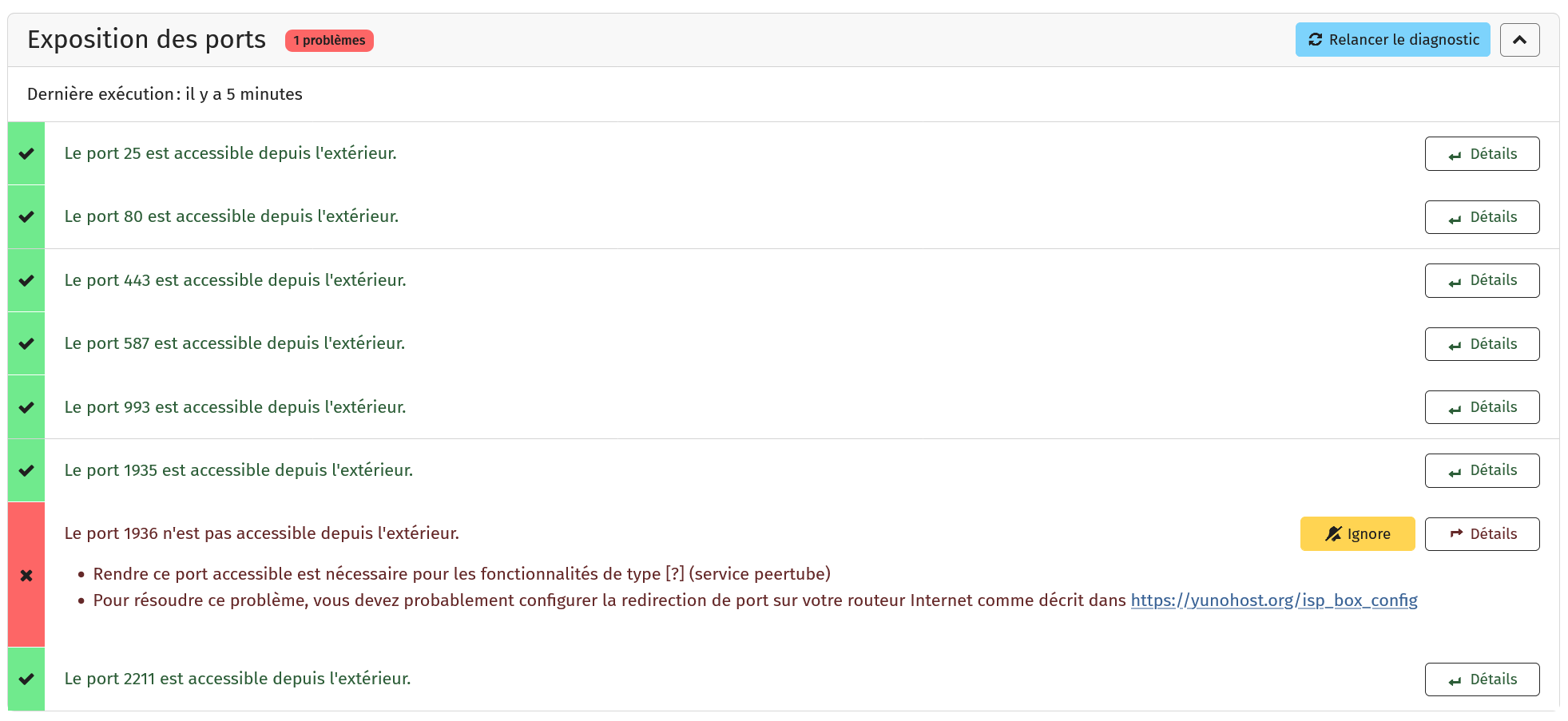Click the 1 problèmes badge
Viewport: 1568px width, 721px height.
point(329,41)
